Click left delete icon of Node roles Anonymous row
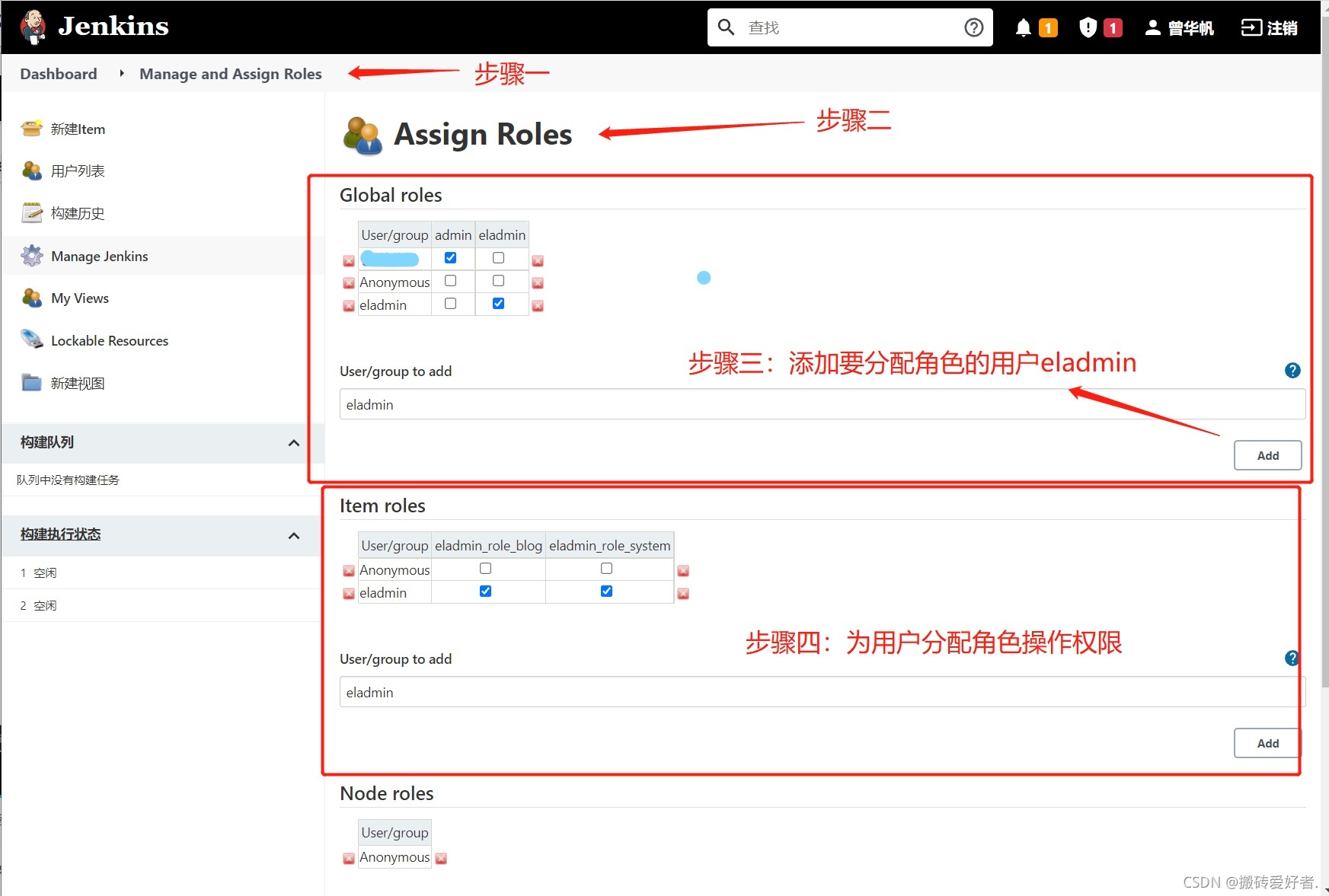 click(x=349, y=859)
